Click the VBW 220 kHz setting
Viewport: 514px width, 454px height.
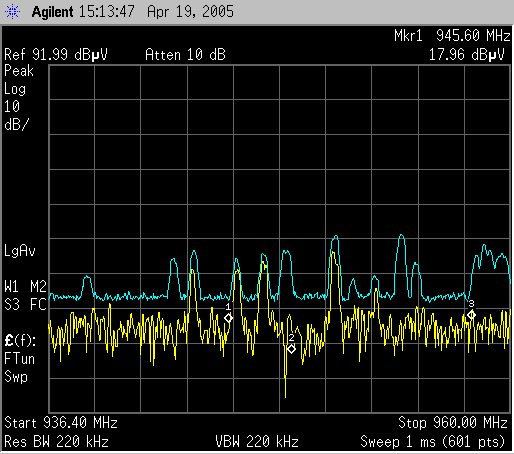257,442
